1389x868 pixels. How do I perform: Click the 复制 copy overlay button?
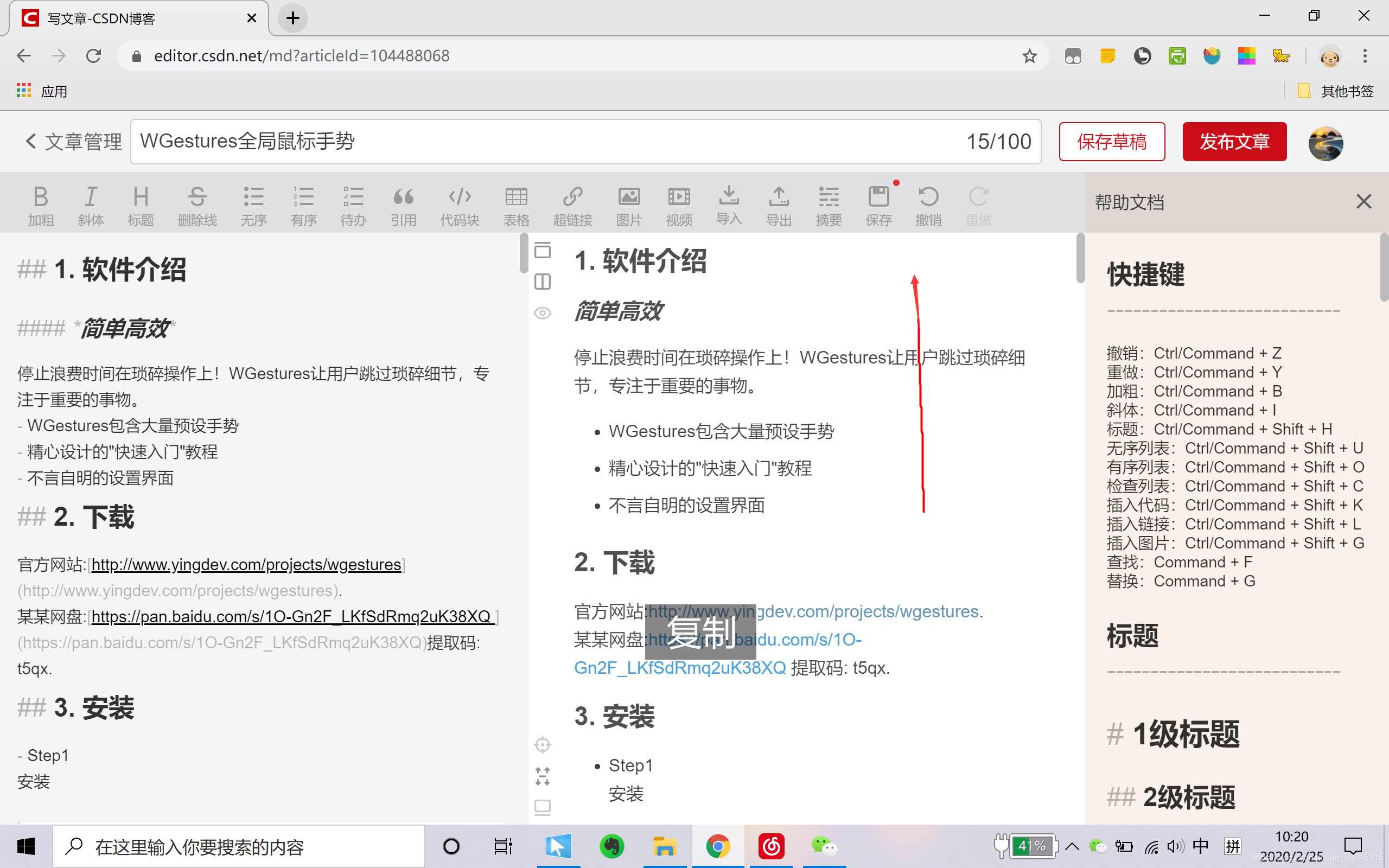pos(700,632)
